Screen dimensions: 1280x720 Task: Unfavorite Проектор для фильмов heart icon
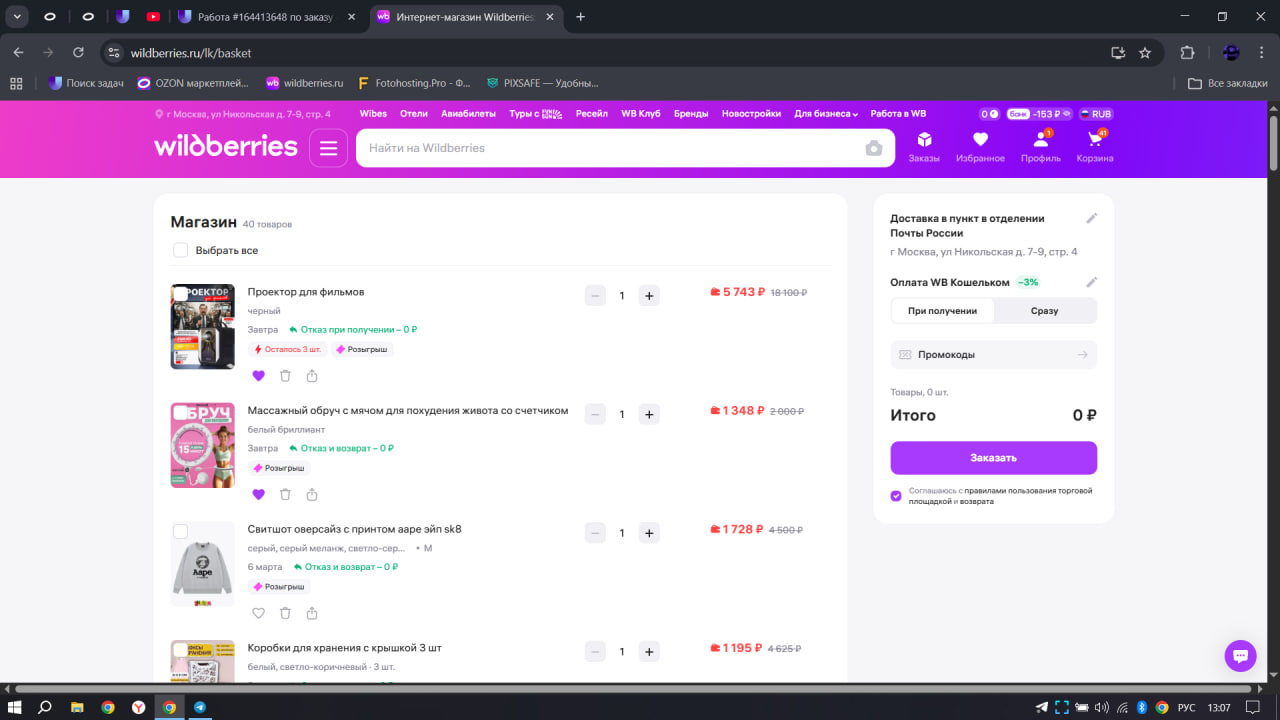(258, 376)
